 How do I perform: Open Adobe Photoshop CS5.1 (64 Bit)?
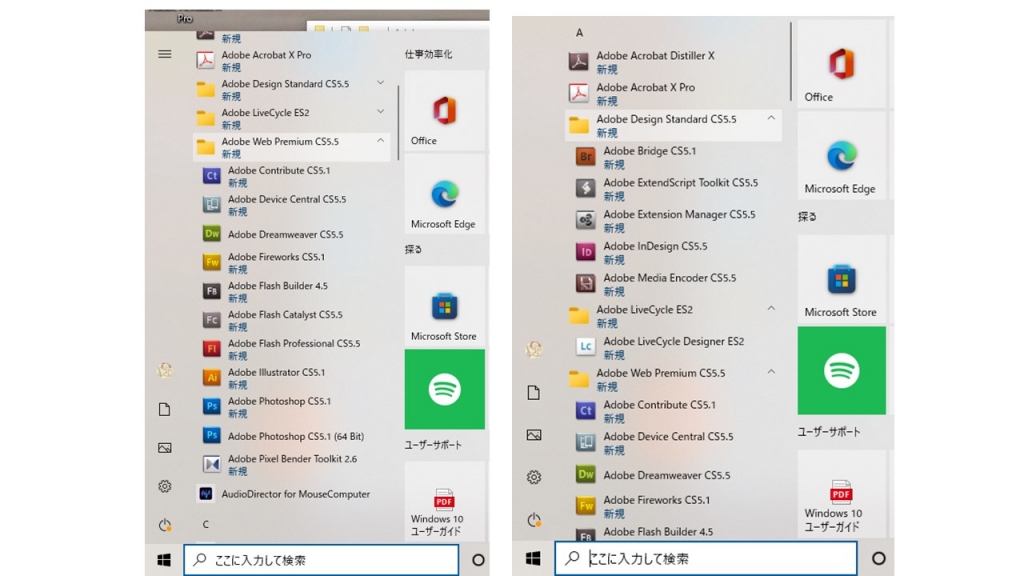(292, 436)
